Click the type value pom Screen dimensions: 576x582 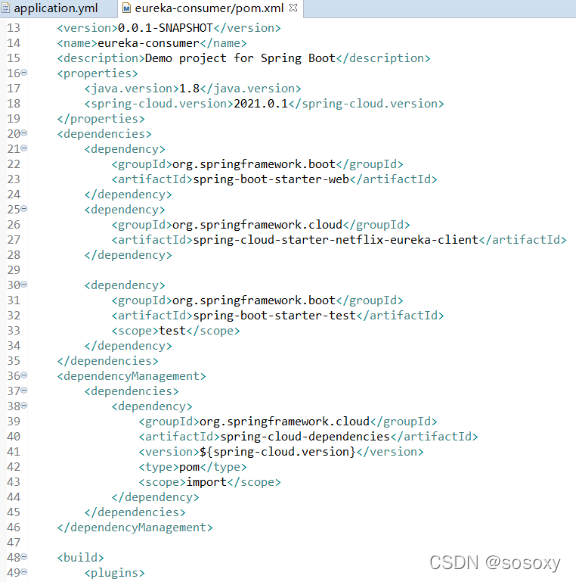(189, 467)
